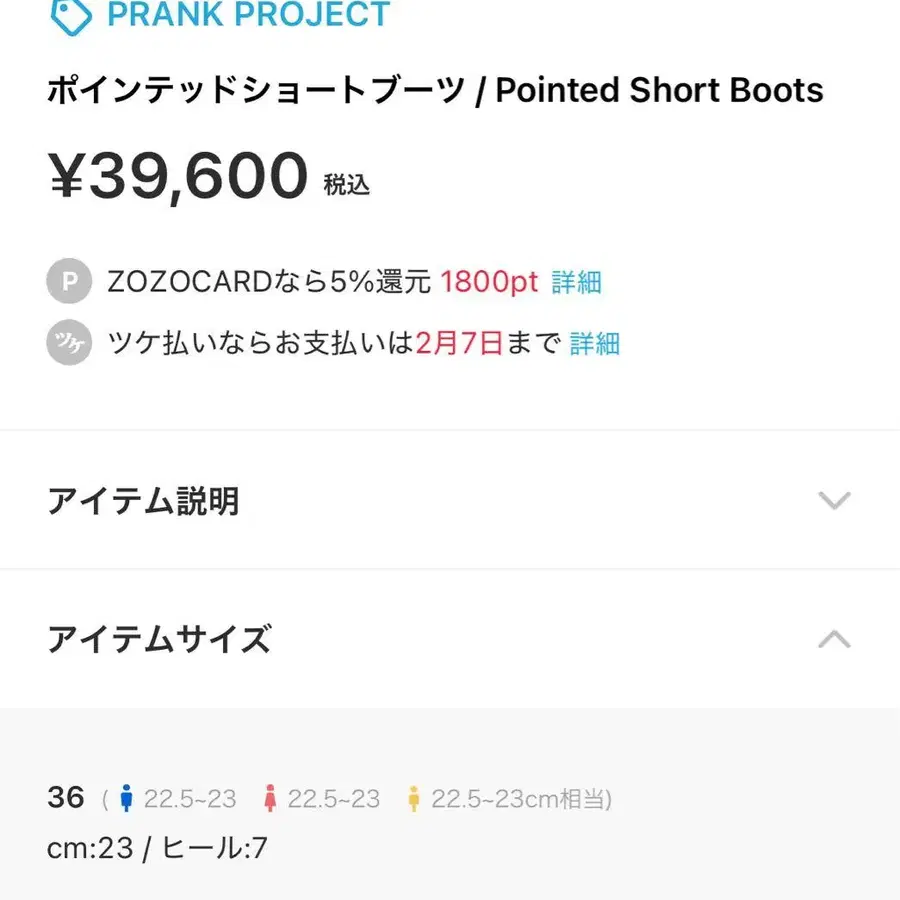Click the Pointed Short Boots product title
Viewport: 900px width, 900px height.
coord(435,90)
